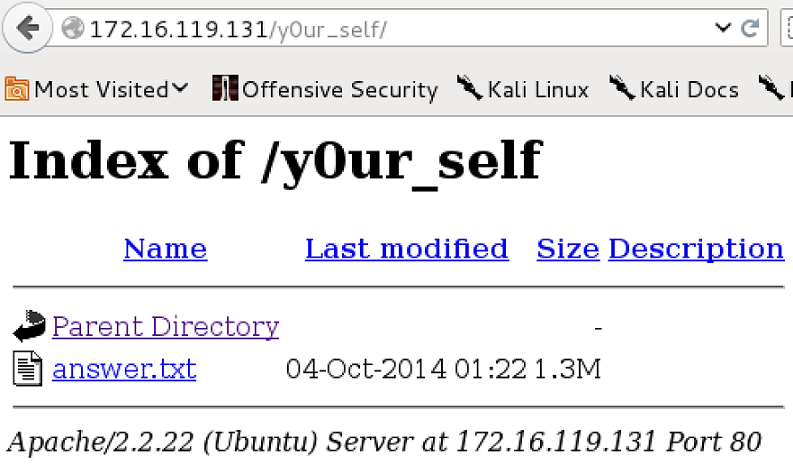This screenshot has height=465, width=793.
Task: Expand the URL bar history dropdown arrow
Action: [723, 28]
